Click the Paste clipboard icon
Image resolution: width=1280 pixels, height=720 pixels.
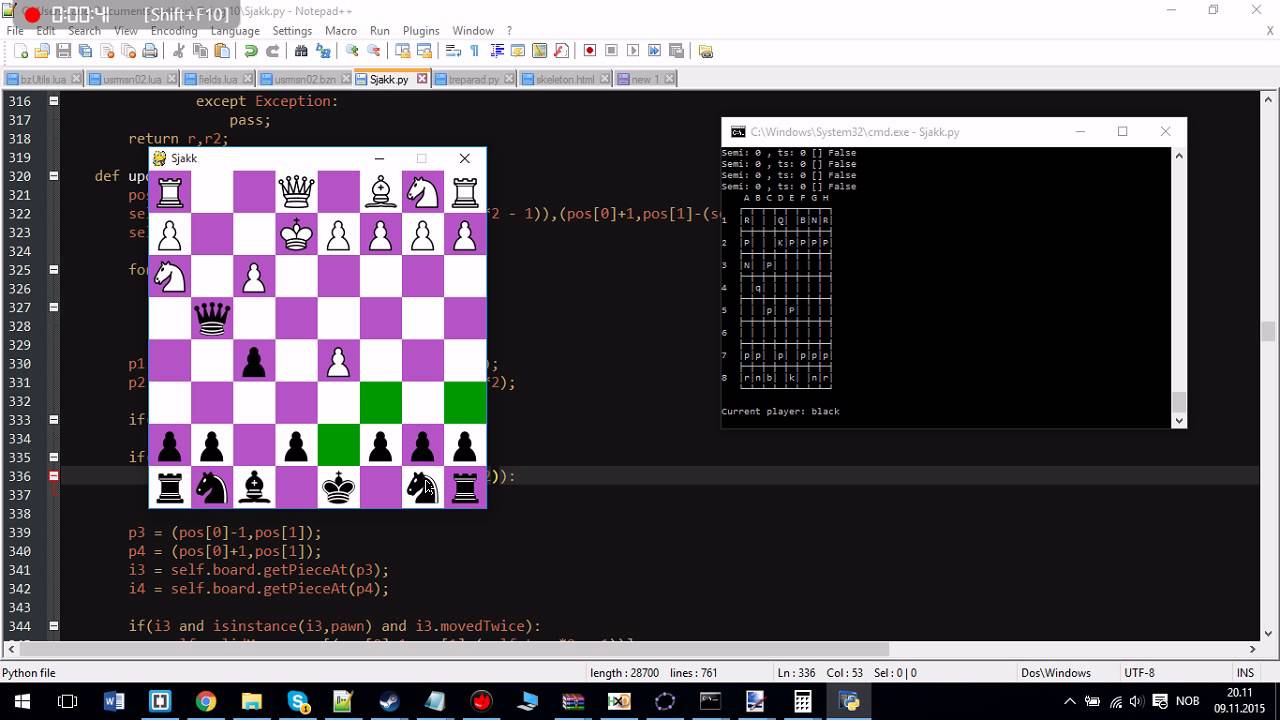click(222, 51)
